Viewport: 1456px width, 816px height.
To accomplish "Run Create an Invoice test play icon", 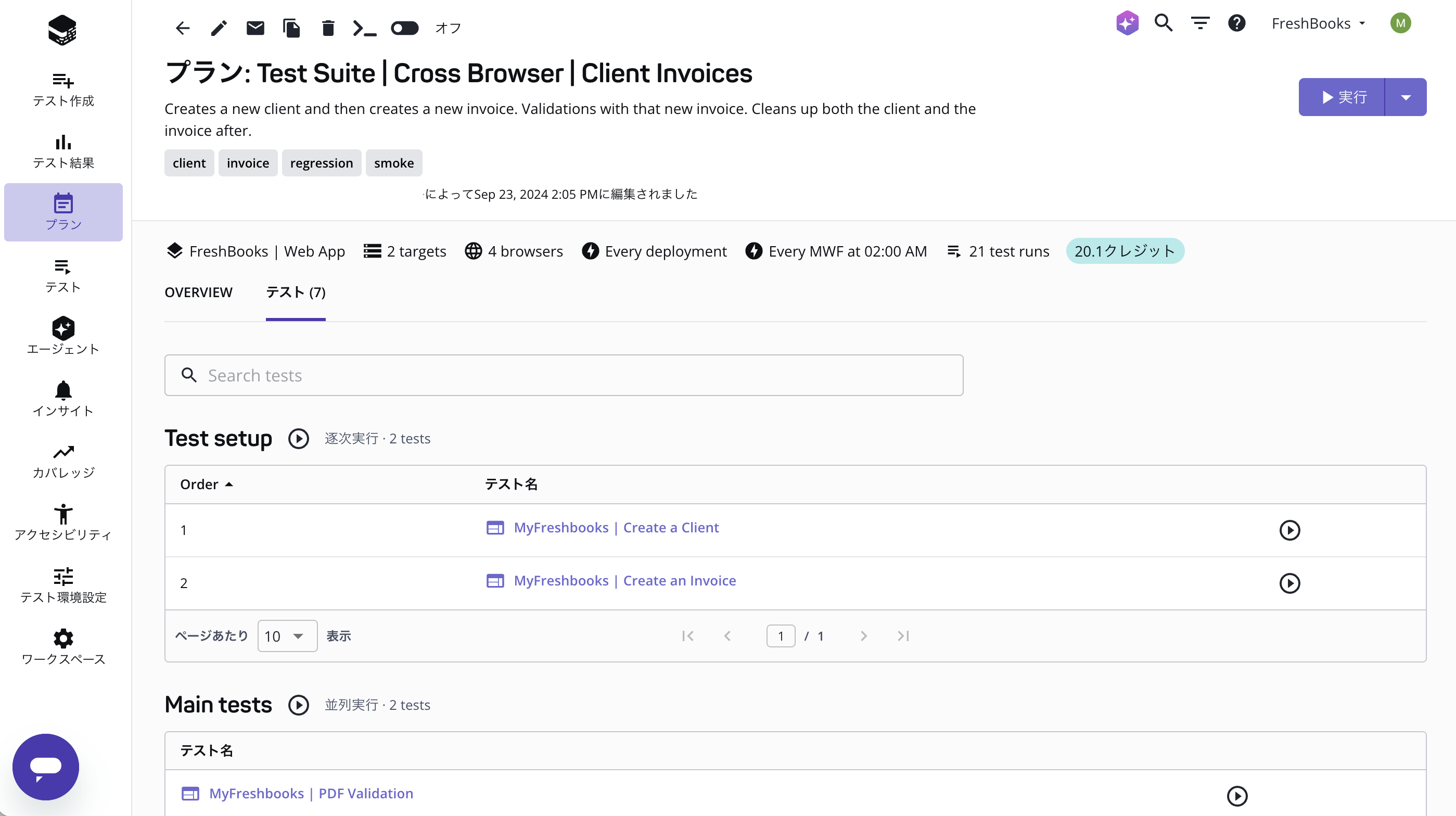I will [1289, 583].
